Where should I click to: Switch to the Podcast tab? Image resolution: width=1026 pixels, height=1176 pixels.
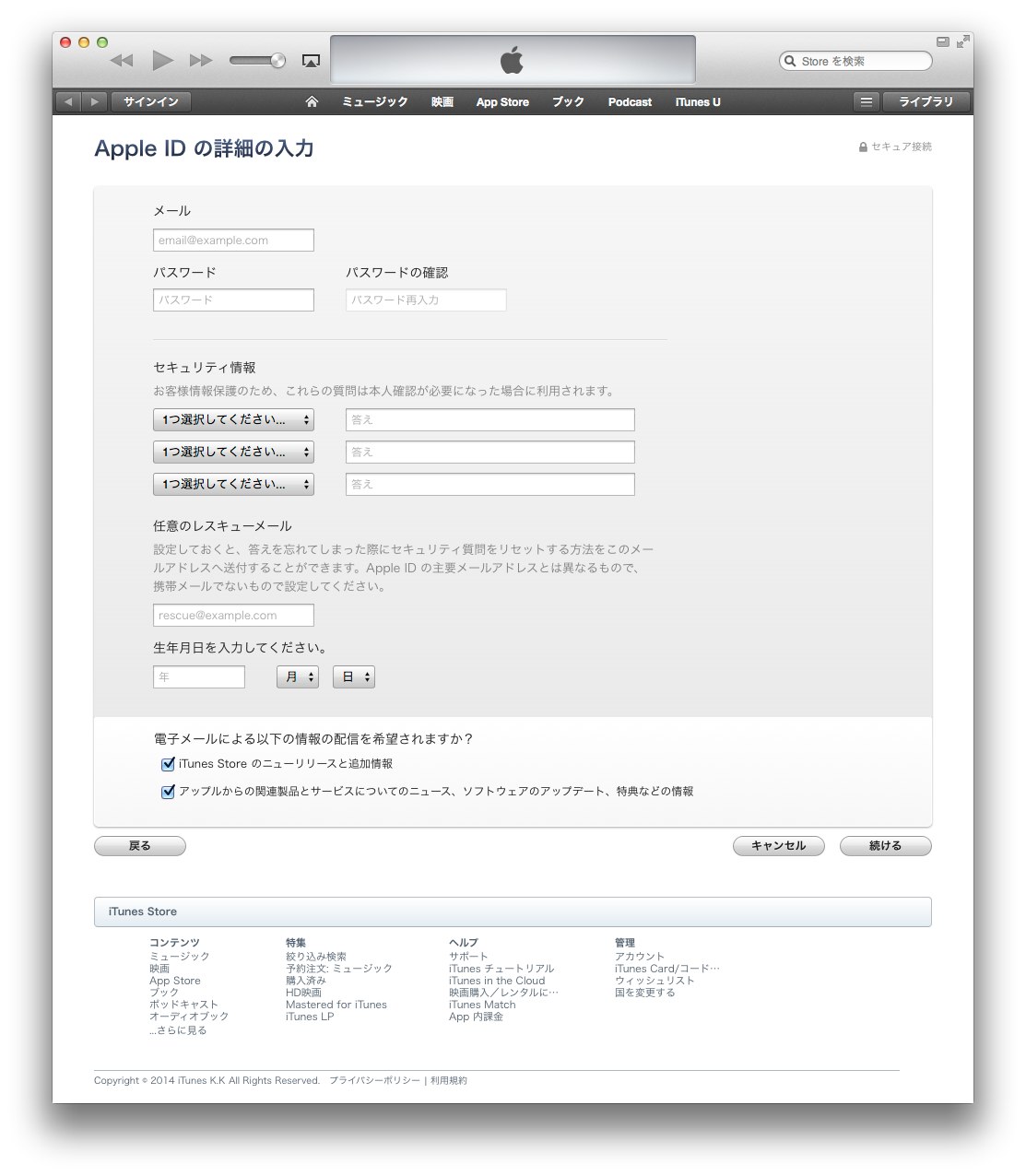pyautogui.click(x=630, y=101)
